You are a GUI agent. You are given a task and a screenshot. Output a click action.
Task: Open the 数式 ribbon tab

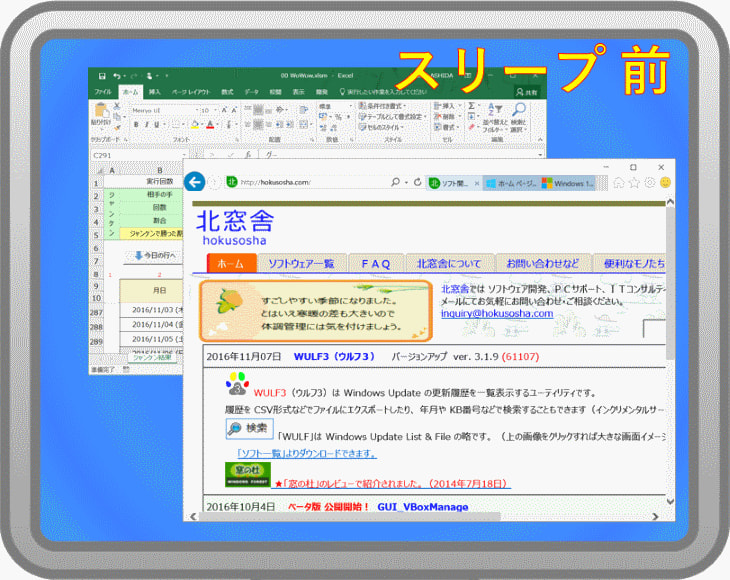(227, 92)
